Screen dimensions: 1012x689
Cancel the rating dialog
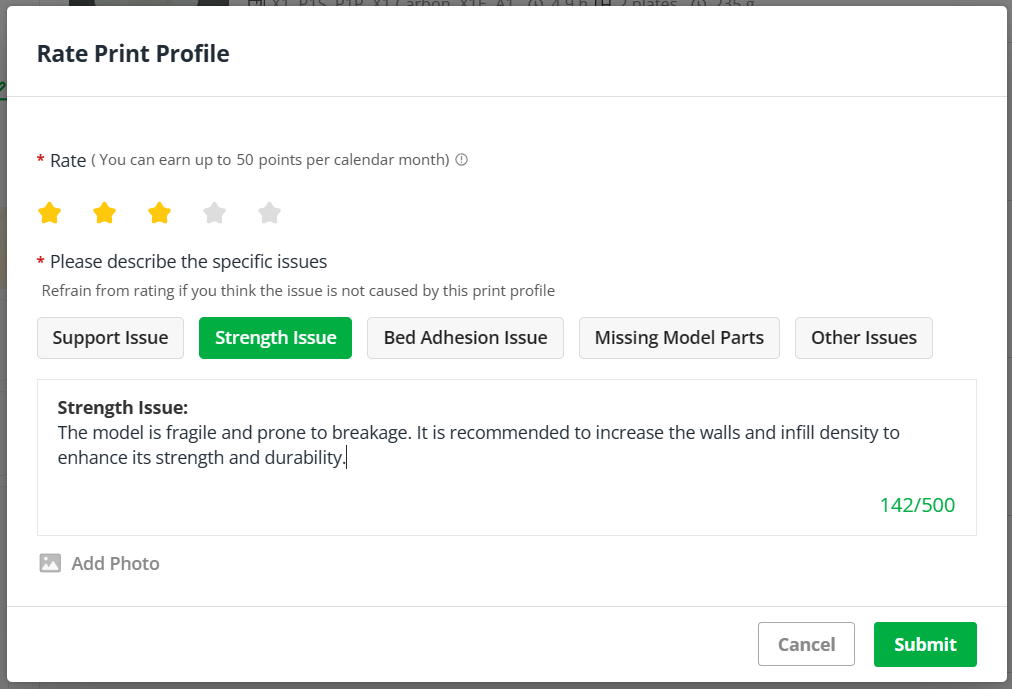pyautogui.click(x=806, y=644)
